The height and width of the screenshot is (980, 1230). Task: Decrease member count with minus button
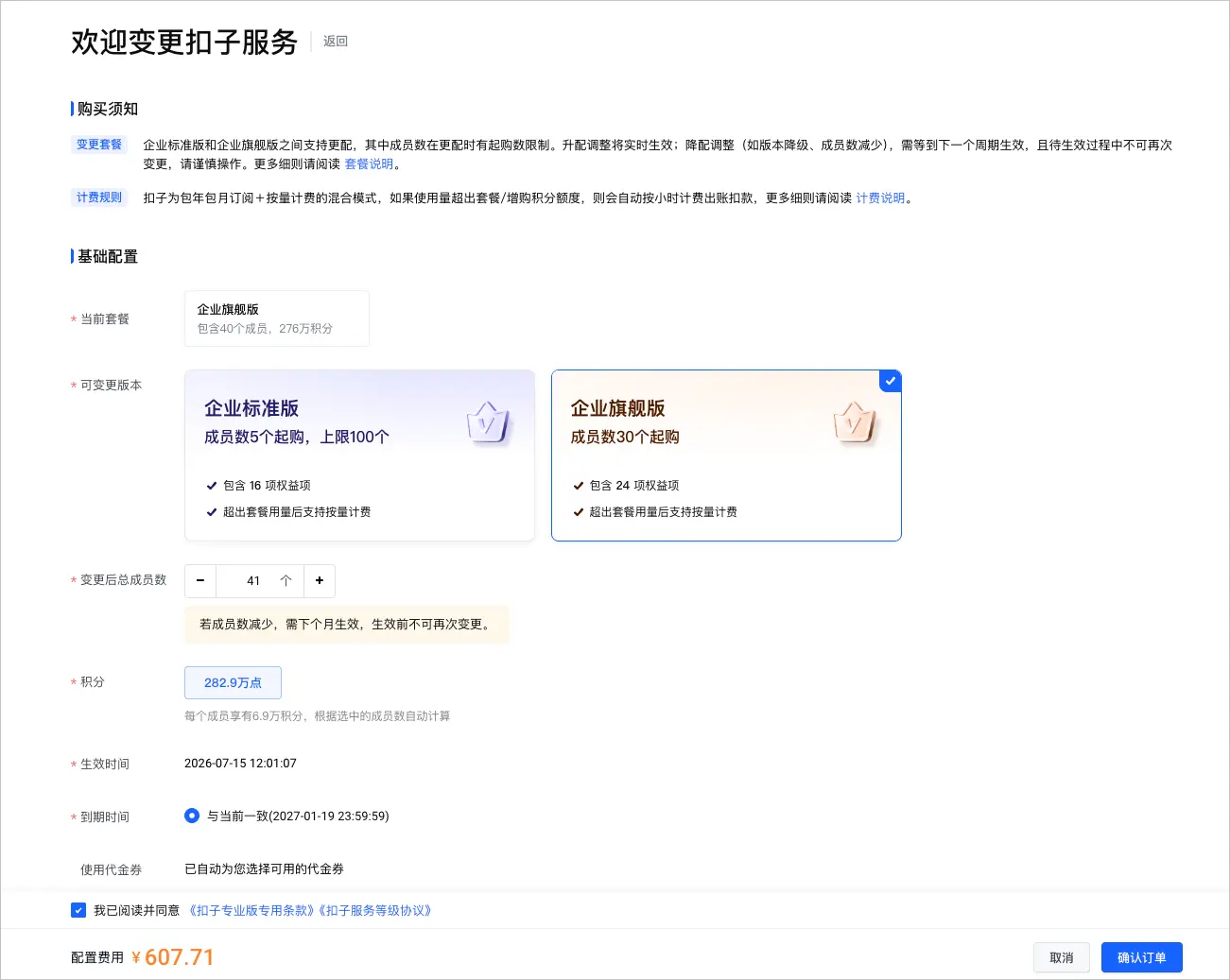tap(200, 580)
